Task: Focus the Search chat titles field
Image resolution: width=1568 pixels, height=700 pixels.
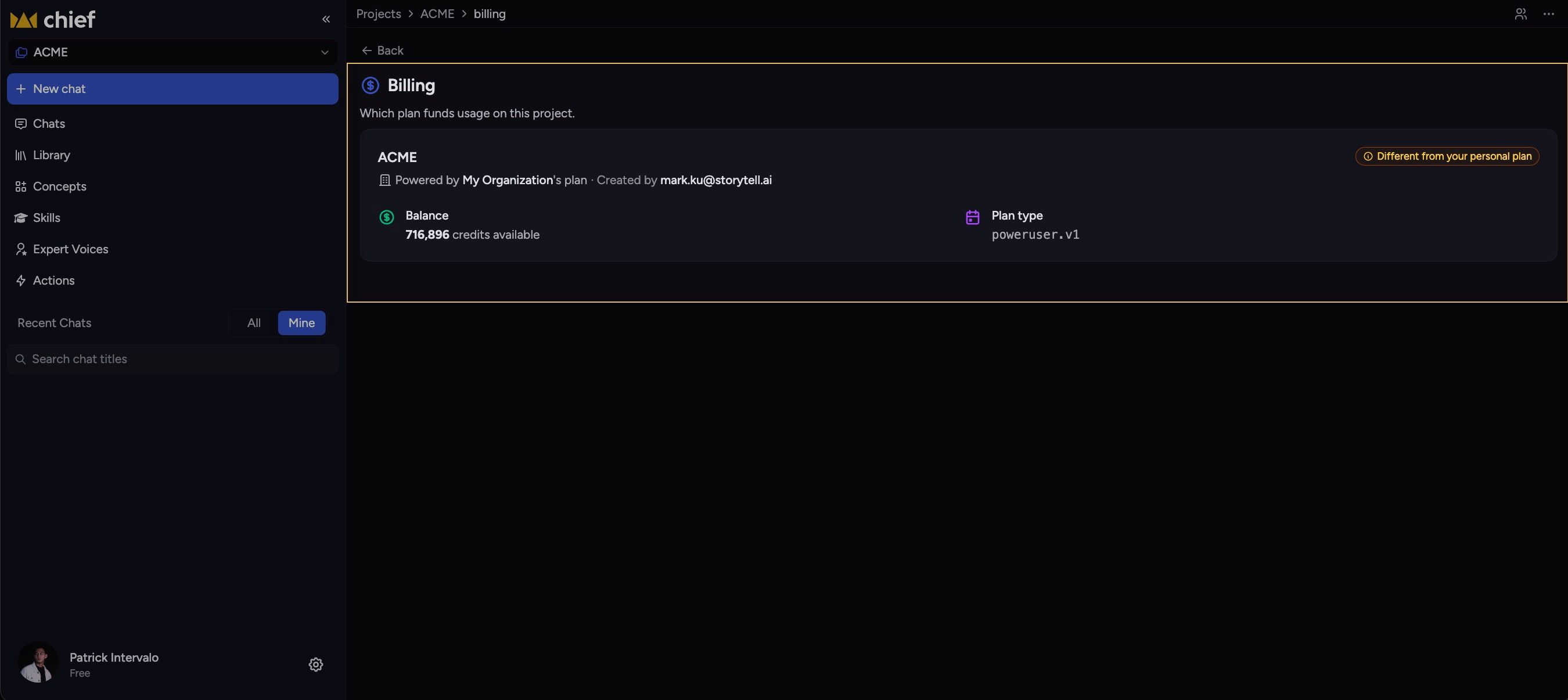Action: pyautogui.click(x=173, y=359)
